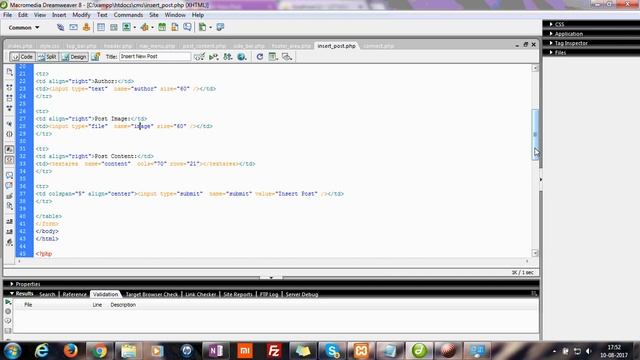Viewport: 640px width, 360px height.
Task: Click the more info icon in Results panel
Action: click(x=8, y=321)
